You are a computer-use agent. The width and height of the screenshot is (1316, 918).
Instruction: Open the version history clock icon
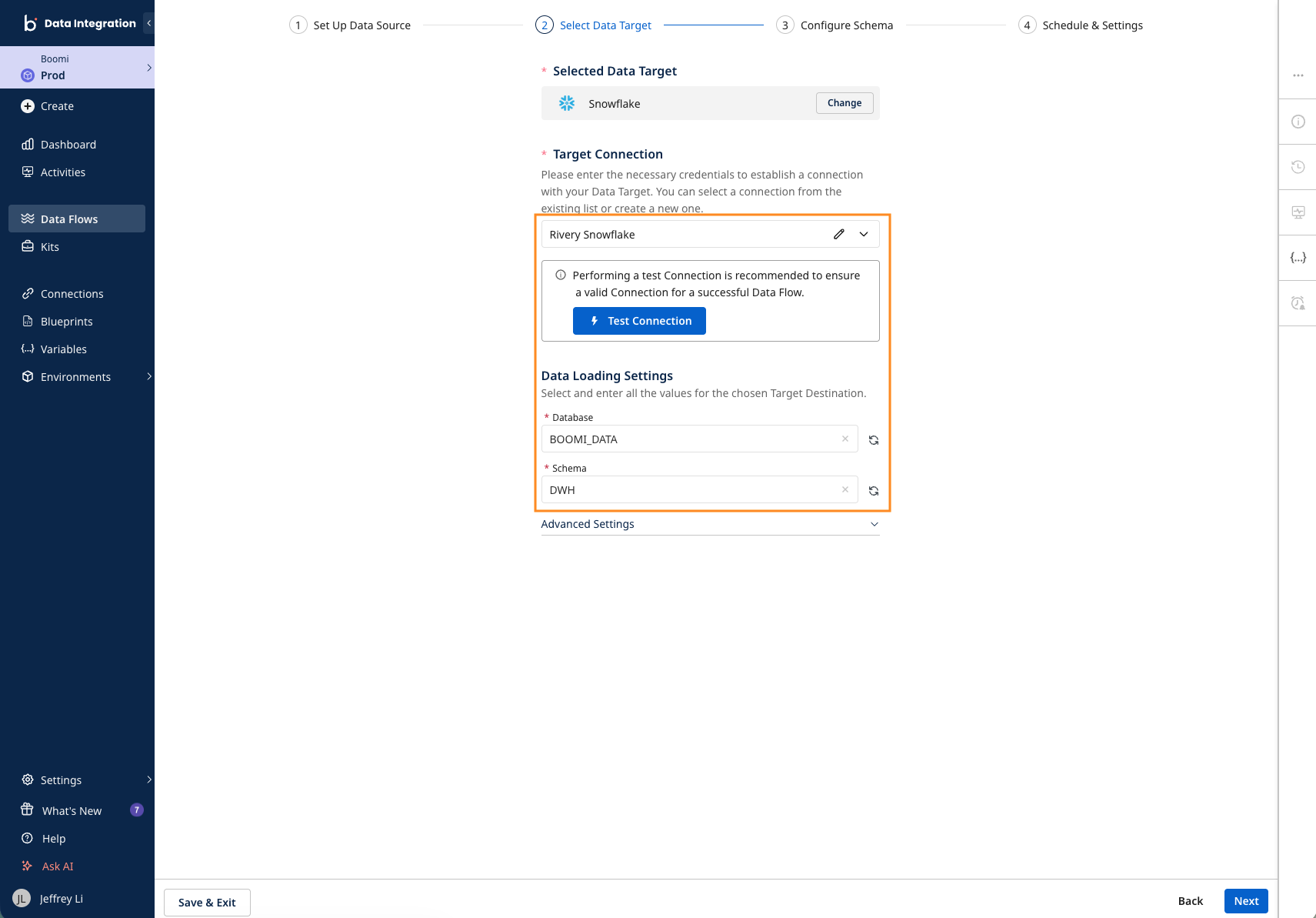click(1298, 167)
